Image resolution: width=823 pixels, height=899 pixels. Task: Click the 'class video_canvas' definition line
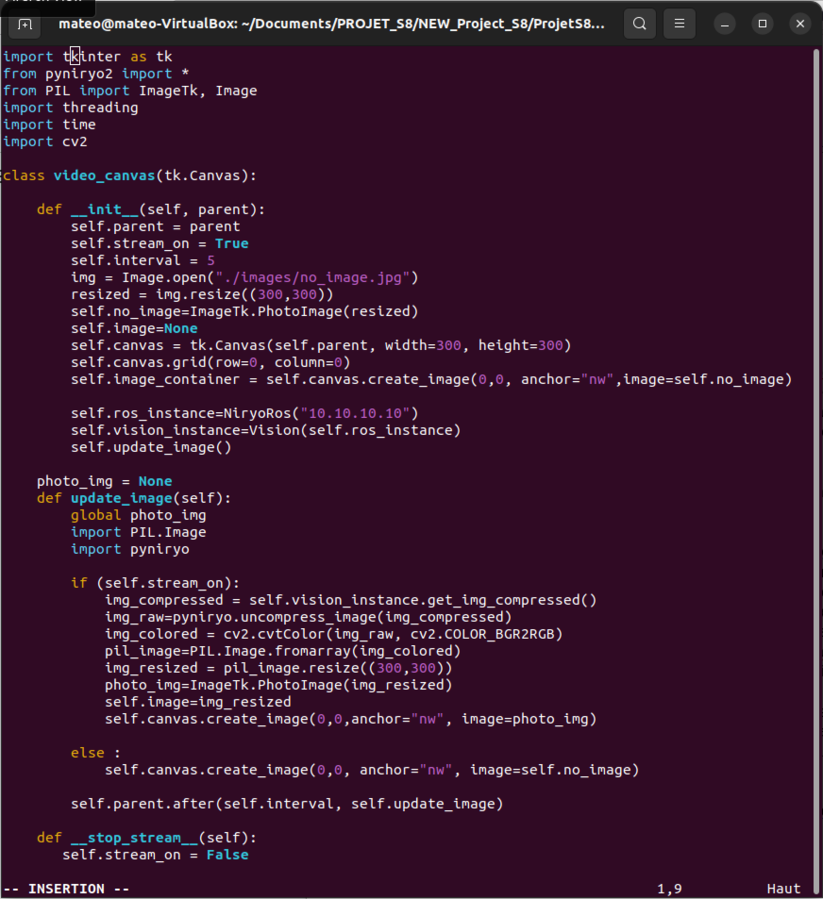click(x=130, y=176)
